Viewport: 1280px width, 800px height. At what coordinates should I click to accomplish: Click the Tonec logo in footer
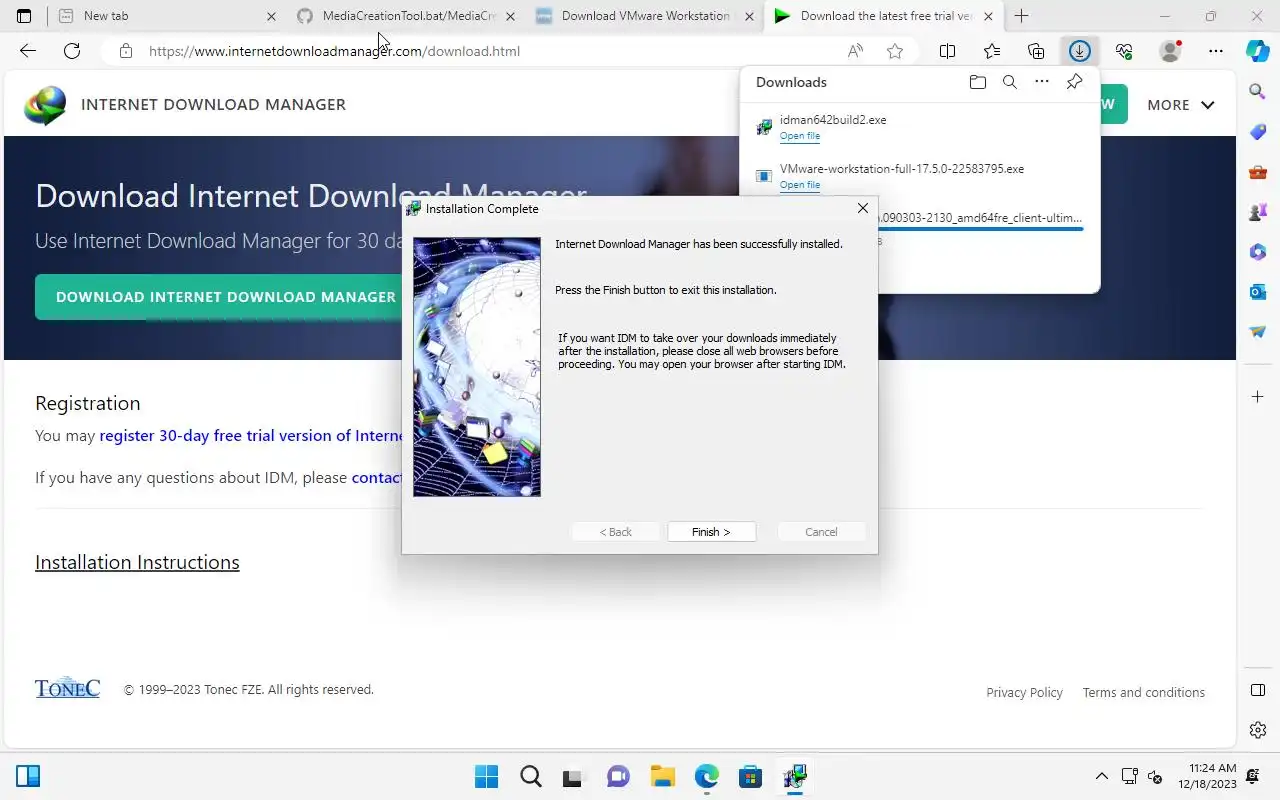(67, 688)
